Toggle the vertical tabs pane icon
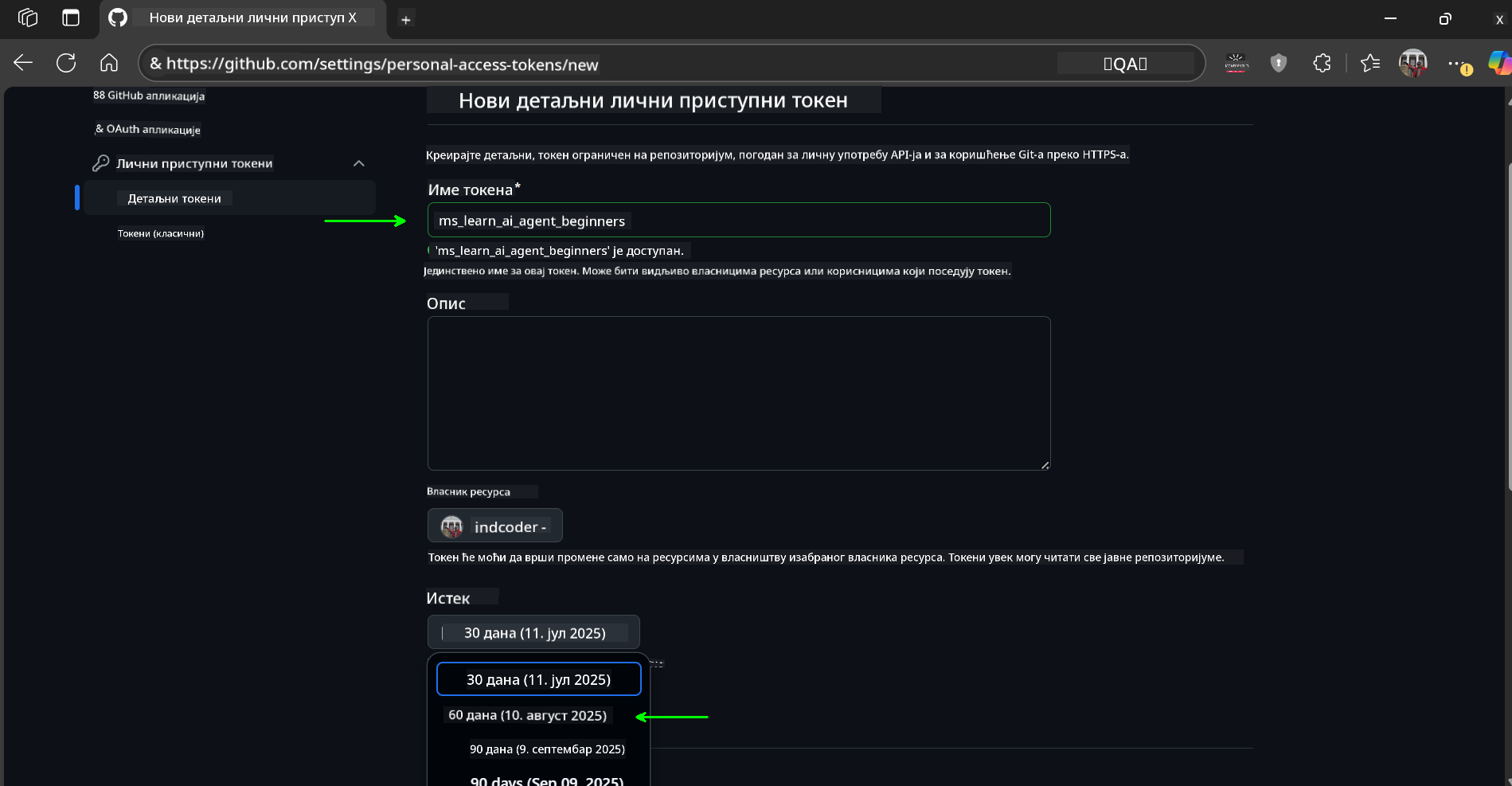The image size is (1512, 786). tap(71, 18)
